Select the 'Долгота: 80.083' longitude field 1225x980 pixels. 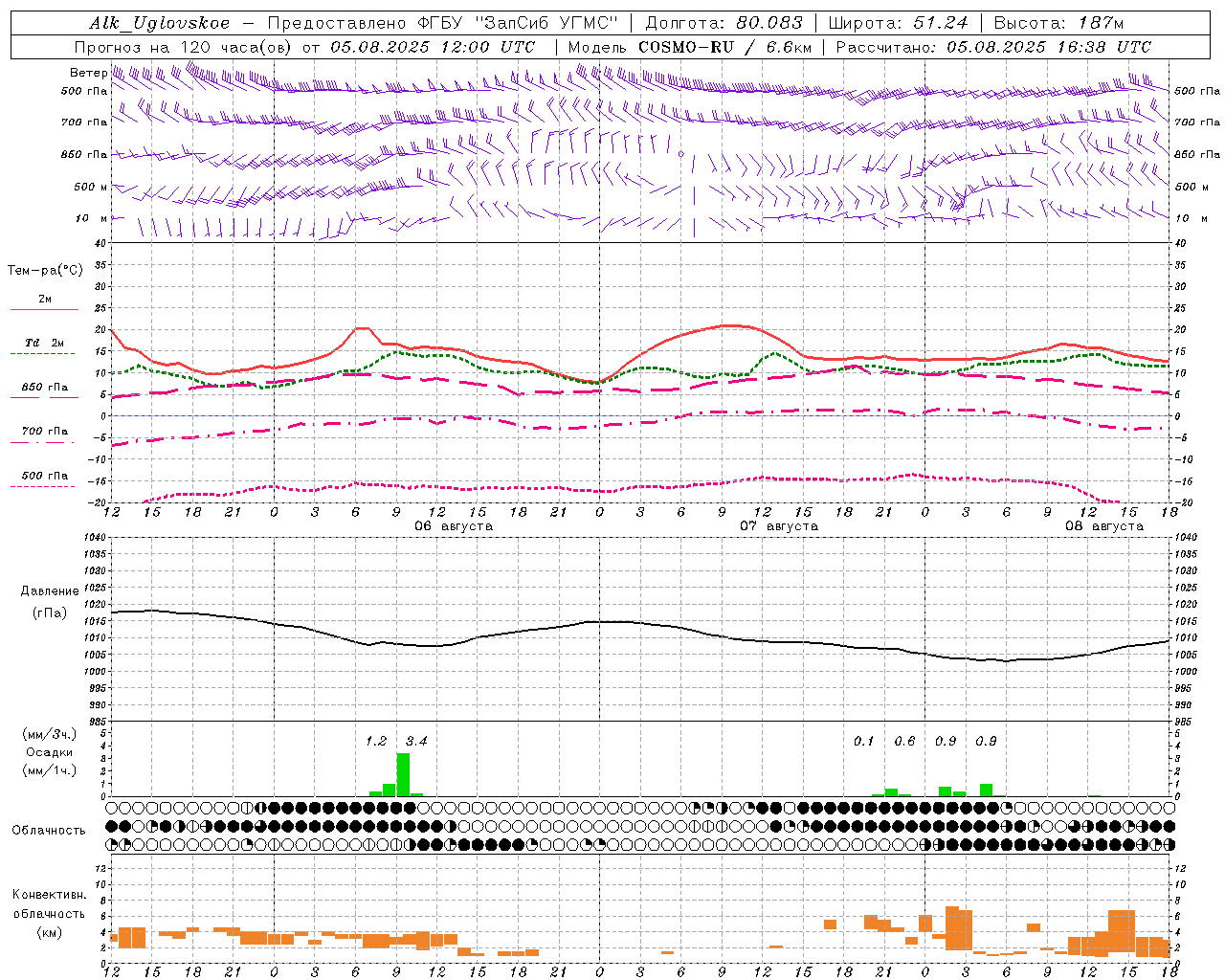[x=724, y=23]
